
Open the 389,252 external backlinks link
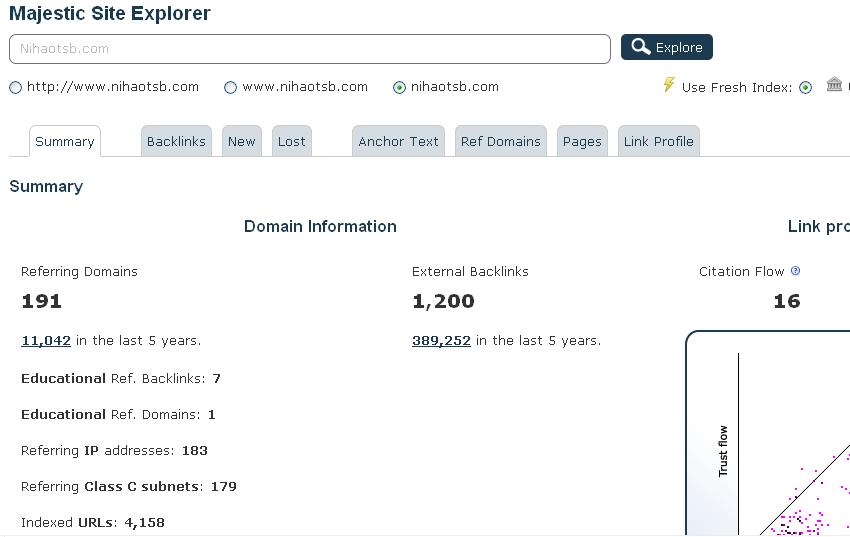tap(441, 341)
